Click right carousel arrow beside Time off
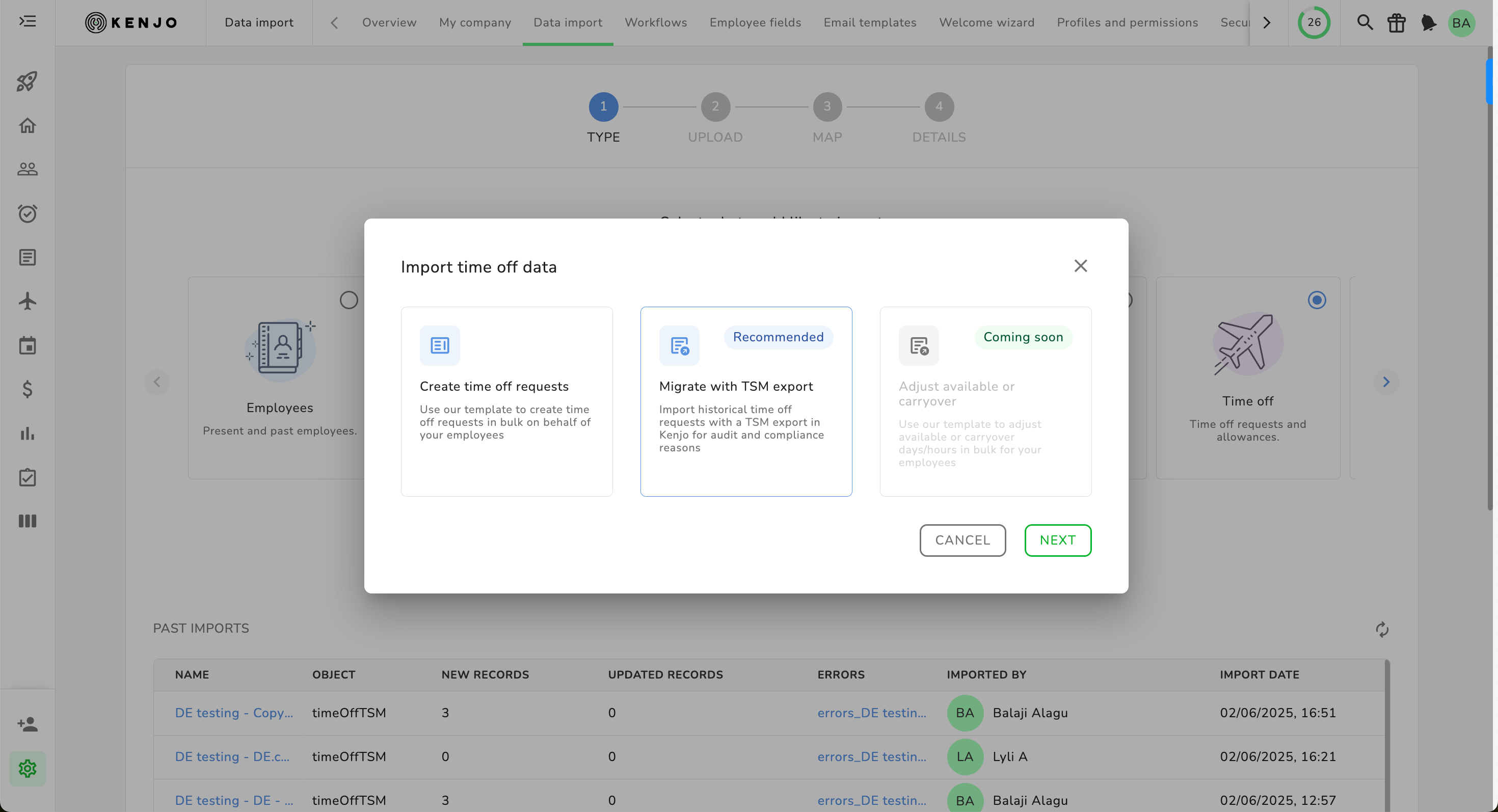The width and height of the screenshot is (1498, 812). pos(1386,382)
